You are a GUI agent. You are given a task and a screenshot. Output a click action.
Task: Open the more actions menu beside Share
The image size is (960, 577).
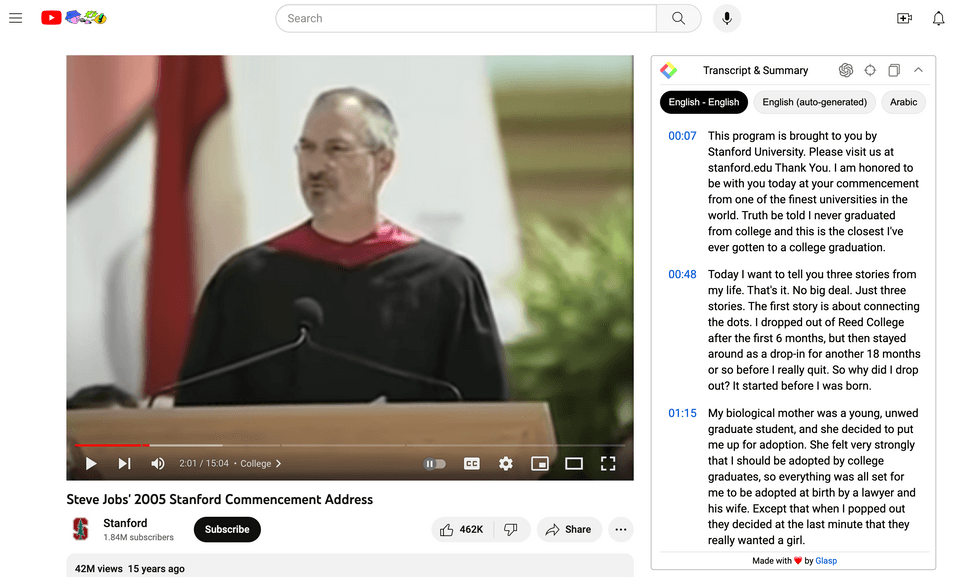621,530
